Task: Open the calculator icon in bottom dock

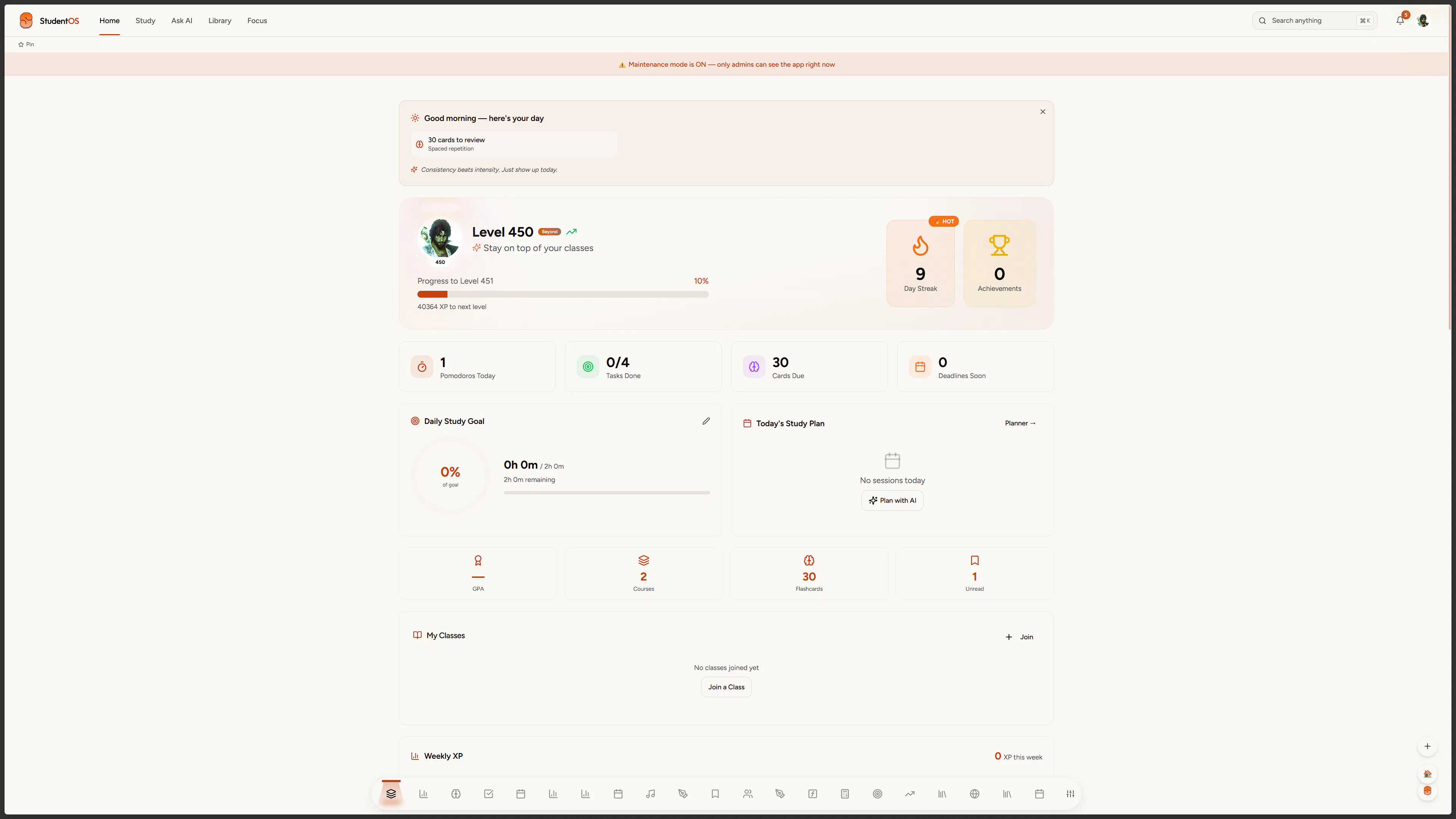Action: pos(845,794)
